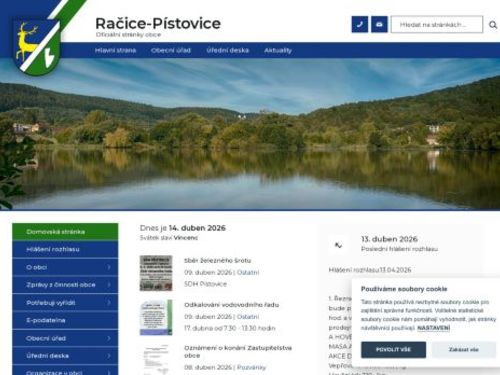The width and height of the screenshot is (500, 375).
Task: Open the E-podatelna sidebar item
Action: [65, 320]
